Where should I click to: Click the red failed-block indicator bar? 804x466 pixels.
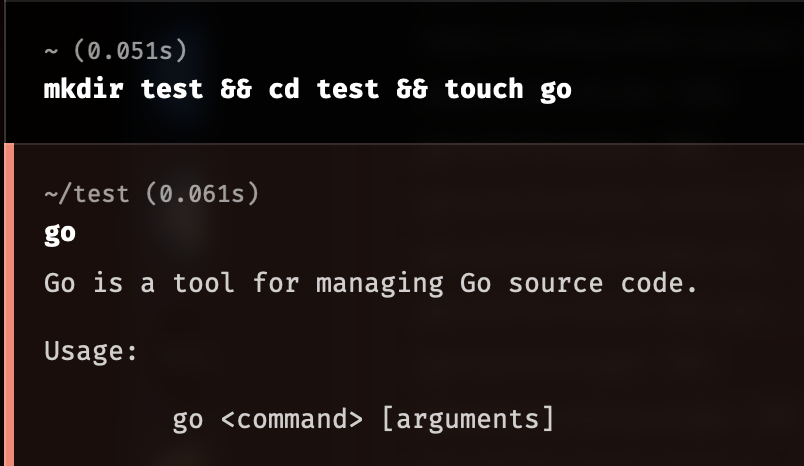(x=9, y=305)
